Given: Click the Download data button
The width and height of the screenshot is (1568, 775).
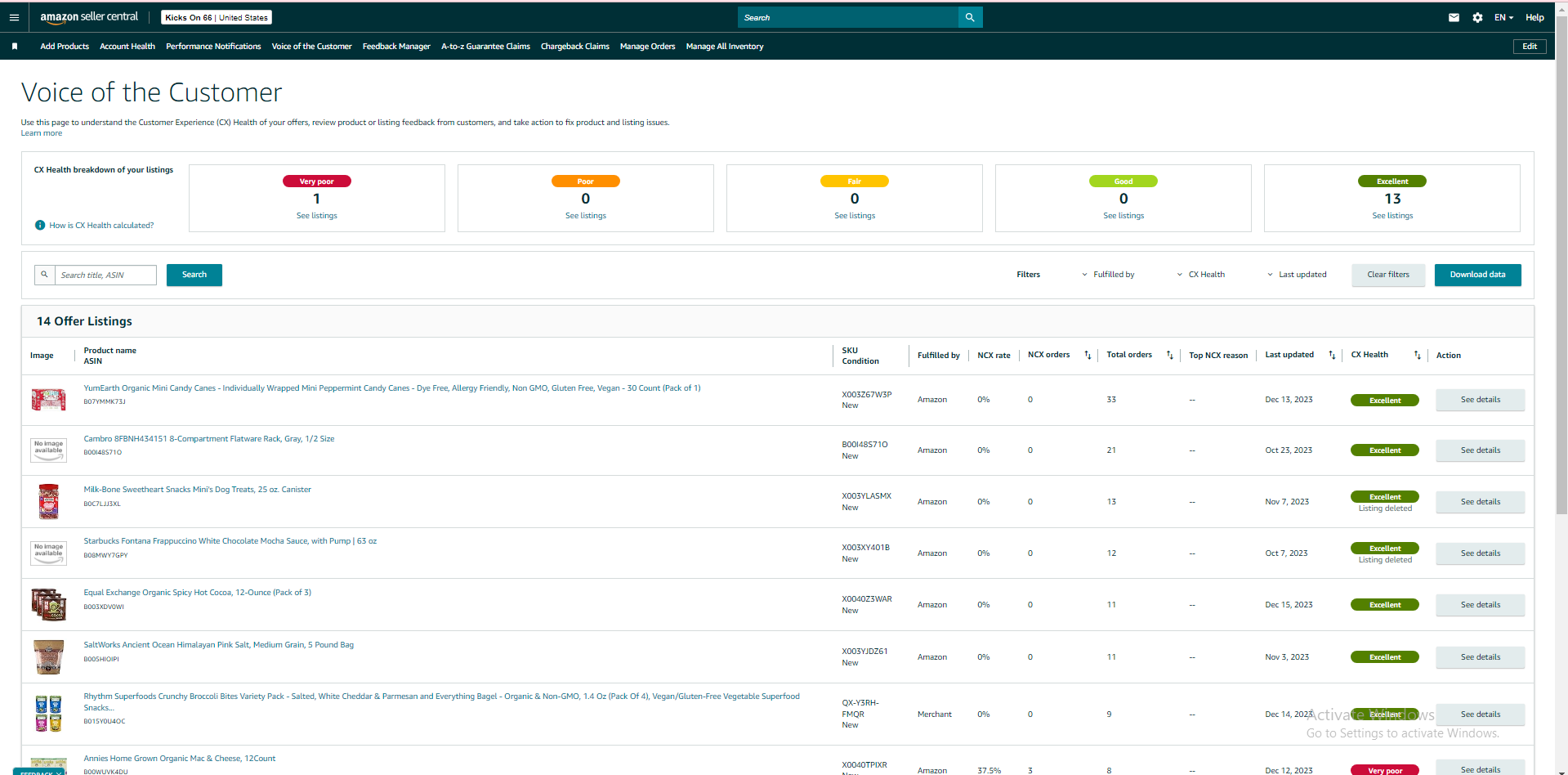Looking at the screenshot, I should coord(1477,275).
